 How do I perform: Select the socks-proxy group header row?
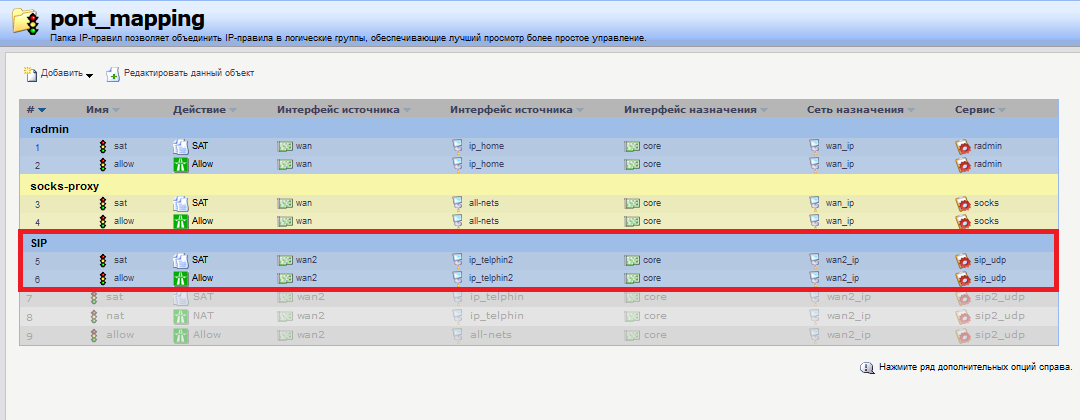coord(539,186)
